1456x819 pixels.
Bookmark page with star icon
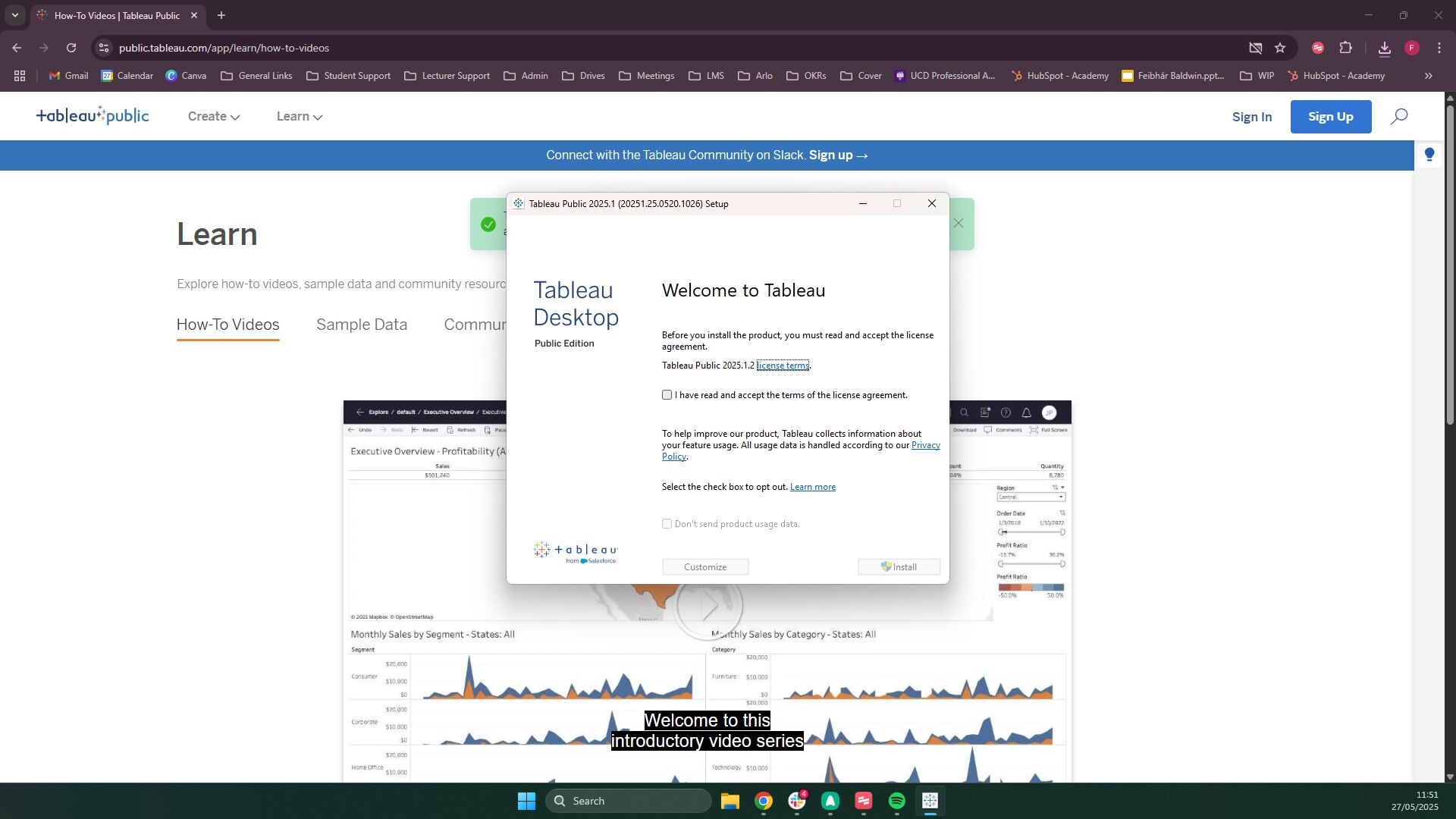click(1280, 48)
